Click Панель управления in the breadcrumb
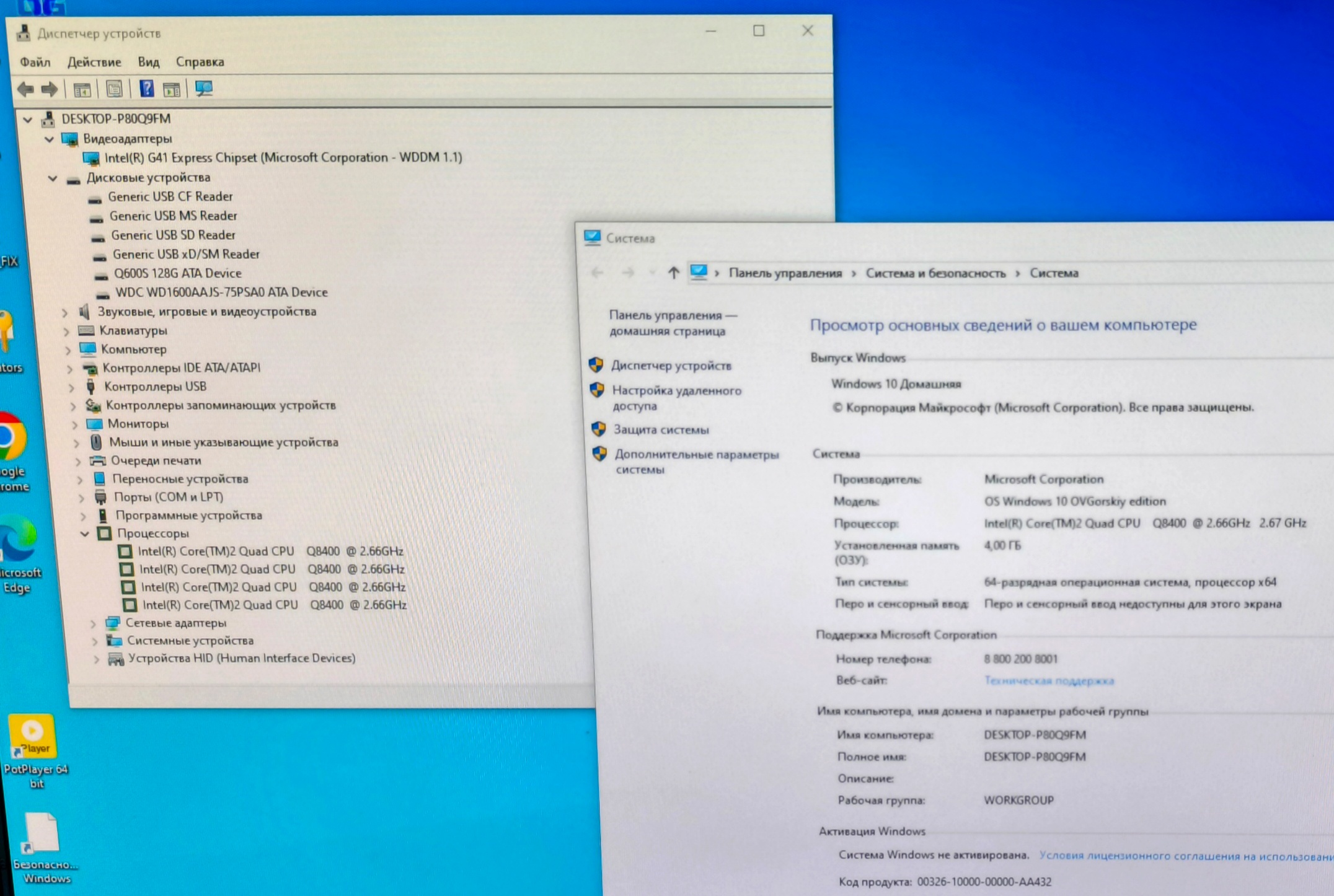Viewport: 1334px width, 896px height. (785, 273)
